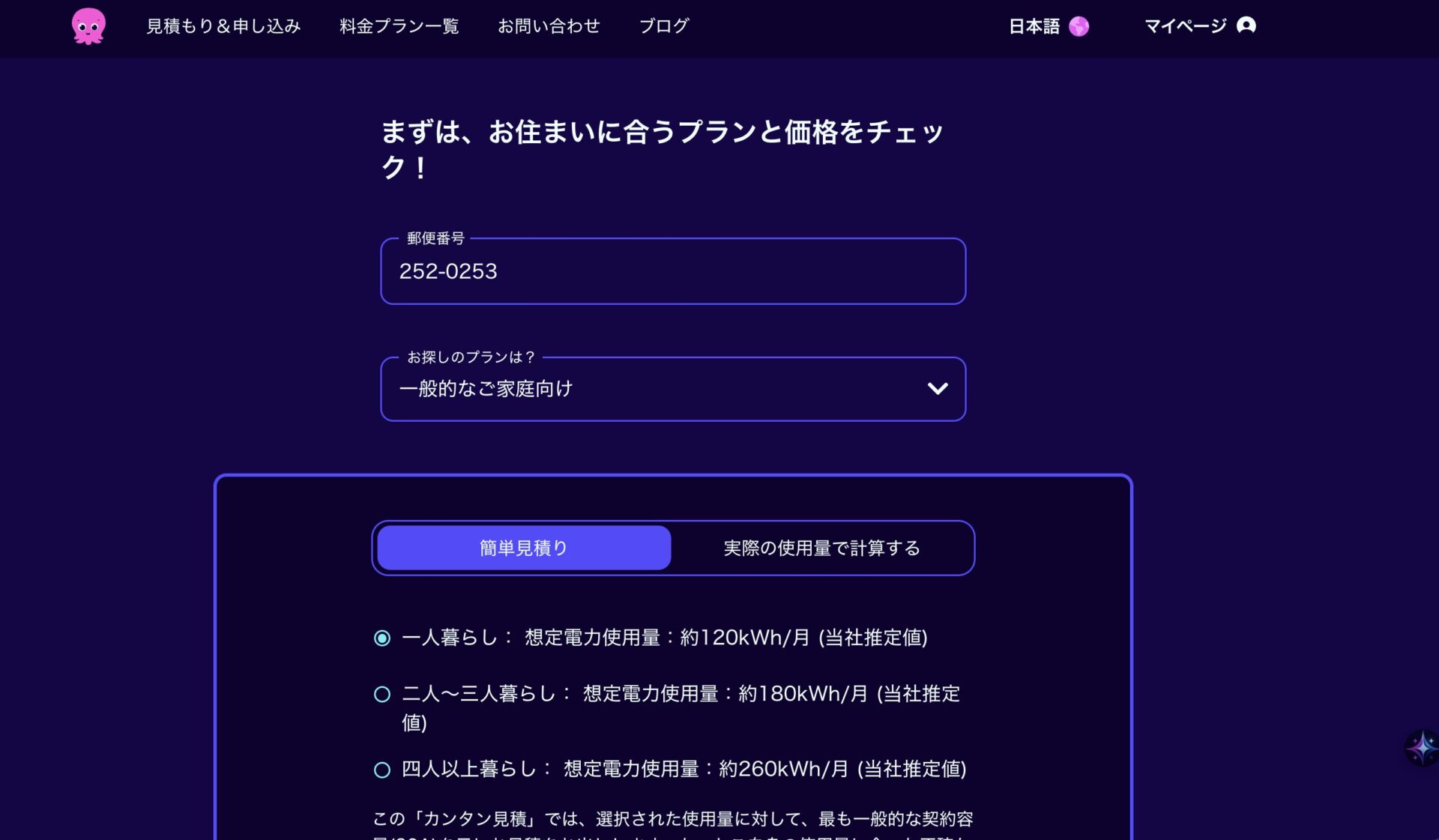This screenshot has height=840, width=1439.
Task: Open the ブログ link
Action: coord(663,26)
